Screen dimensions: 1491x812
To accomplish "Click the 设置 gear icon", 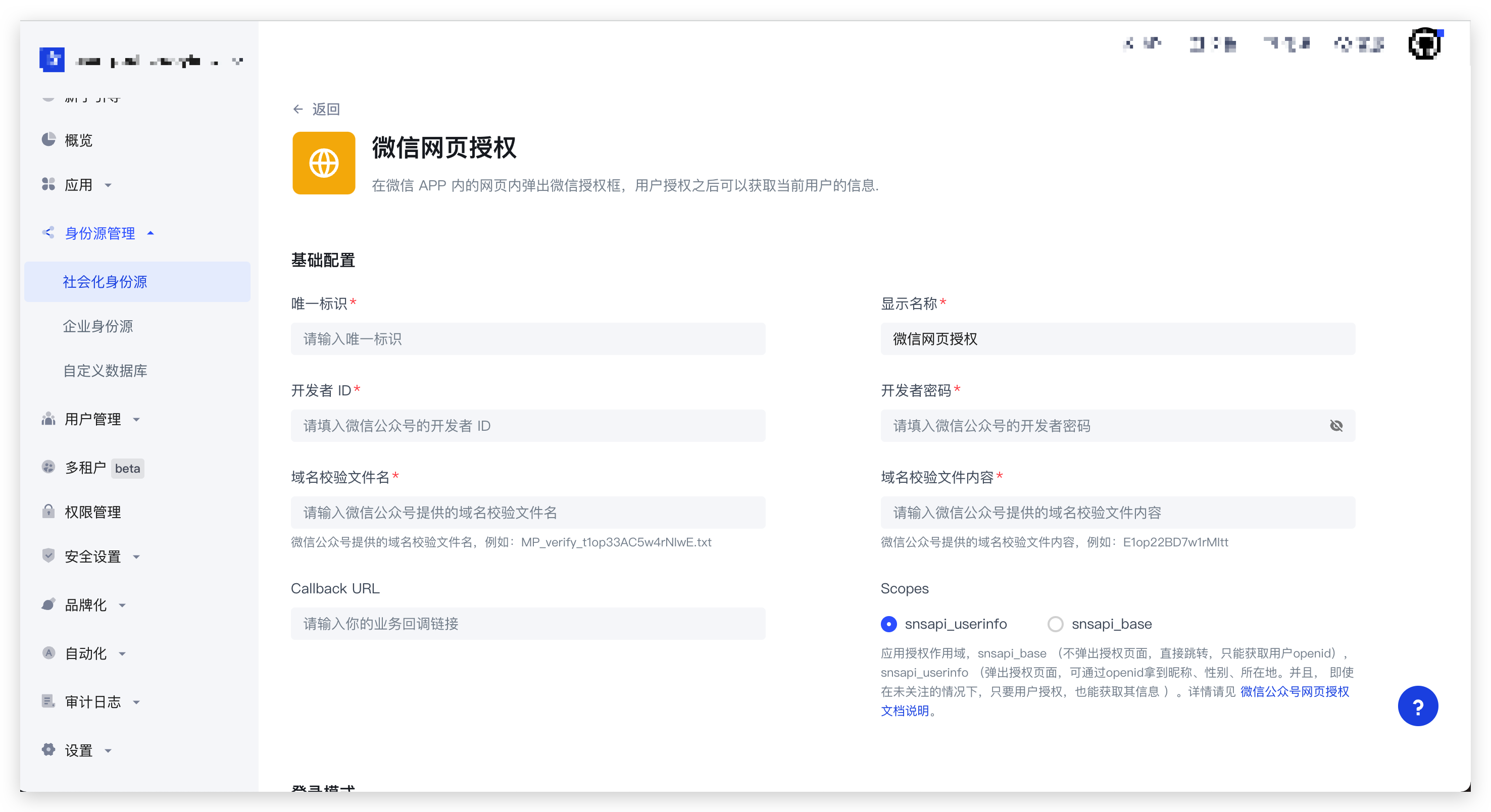I will point(49,749).
